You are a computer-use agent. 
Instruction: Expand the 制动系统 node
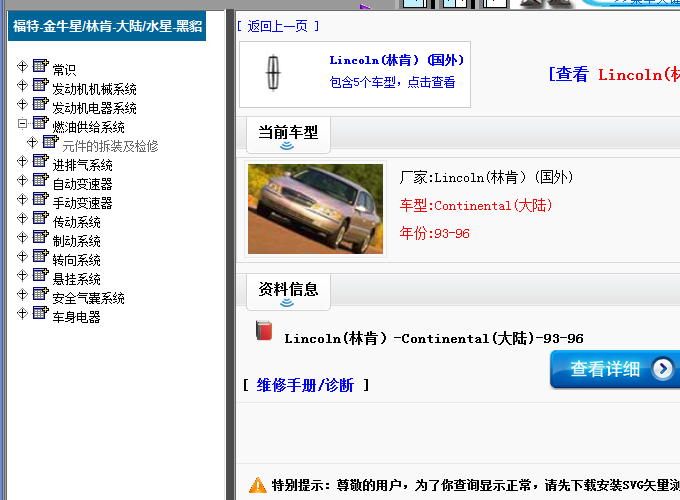click(23, 238)
